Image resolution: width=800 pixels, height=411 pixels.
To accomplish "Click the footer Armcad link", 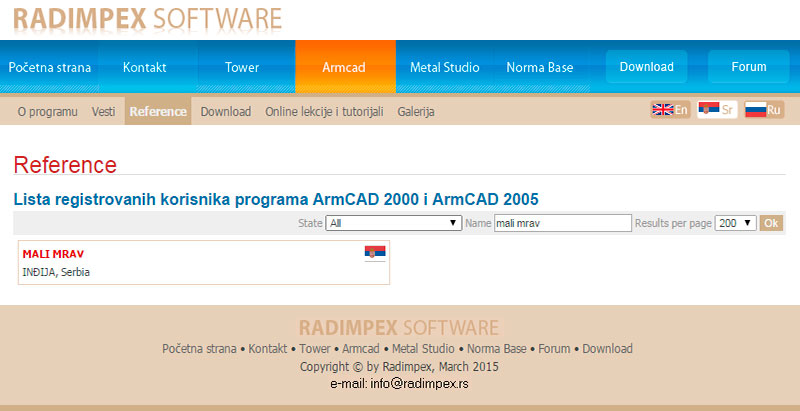I will click(x=361, y=349).
